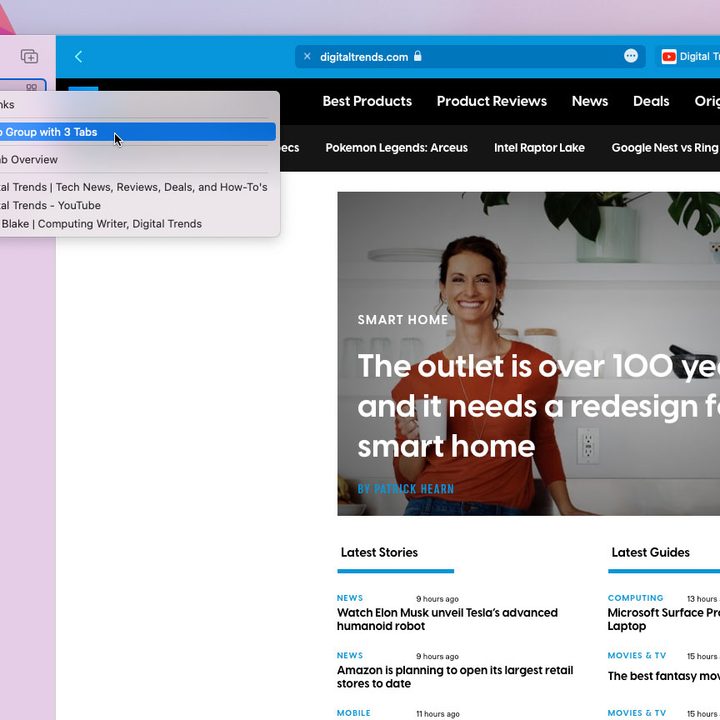720x720 pixels.
Task: Click NEWS tag above Tesla robot story
Action: [x=350, y=598]
